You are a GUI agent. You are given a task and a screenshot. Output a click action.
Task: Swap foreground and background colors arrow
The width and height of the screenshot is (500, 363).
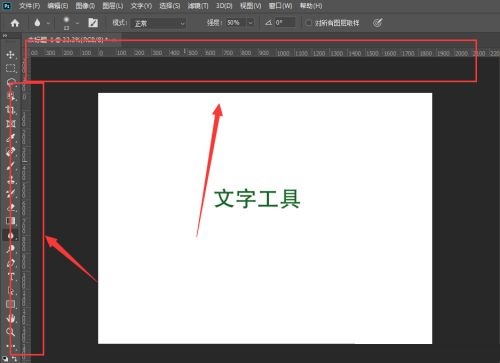pos(15,359)
